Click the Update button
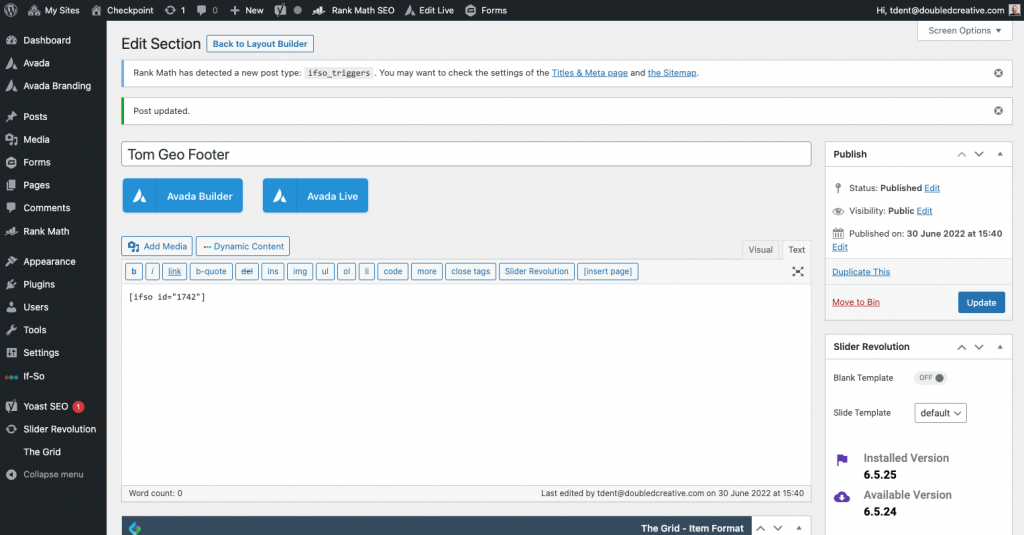The image size is (1024, 535). click(981, 302)
